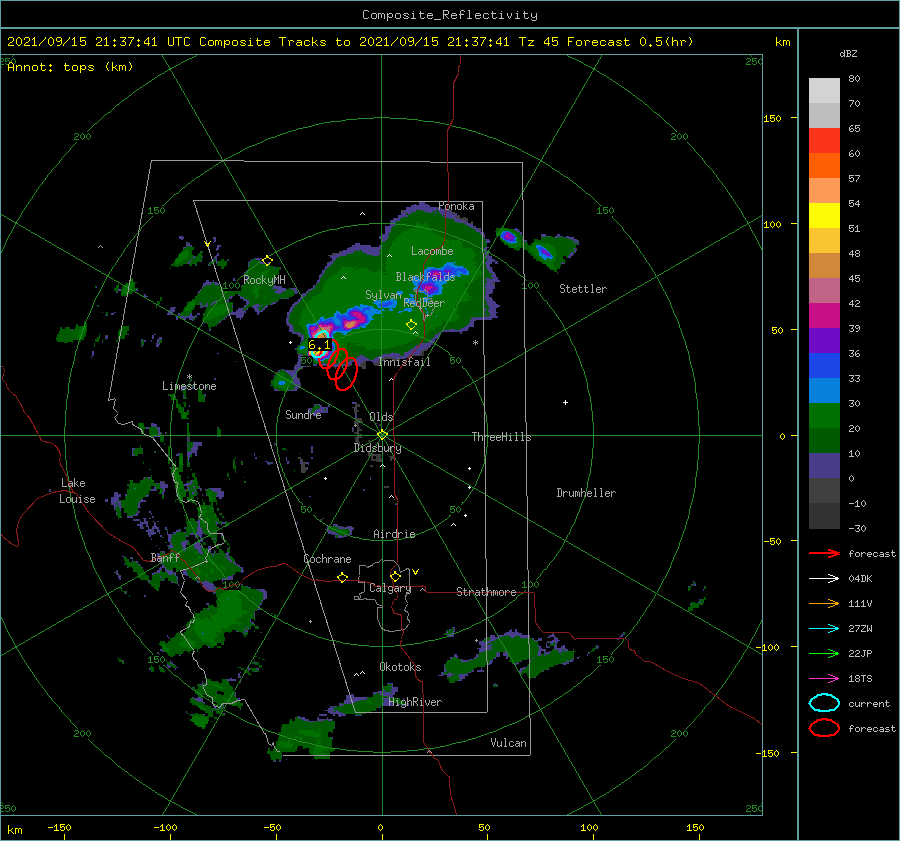900x841 pixels.
Task: Click the Innisfail label
Action: (x=404, y=362)
